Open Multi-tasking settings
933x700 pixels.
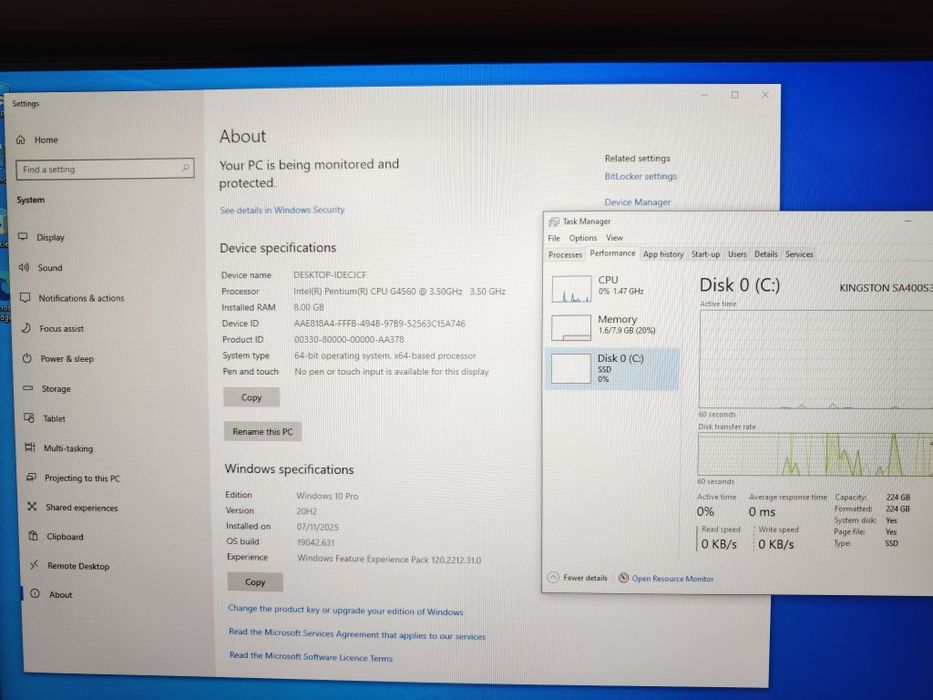(59, 448)
